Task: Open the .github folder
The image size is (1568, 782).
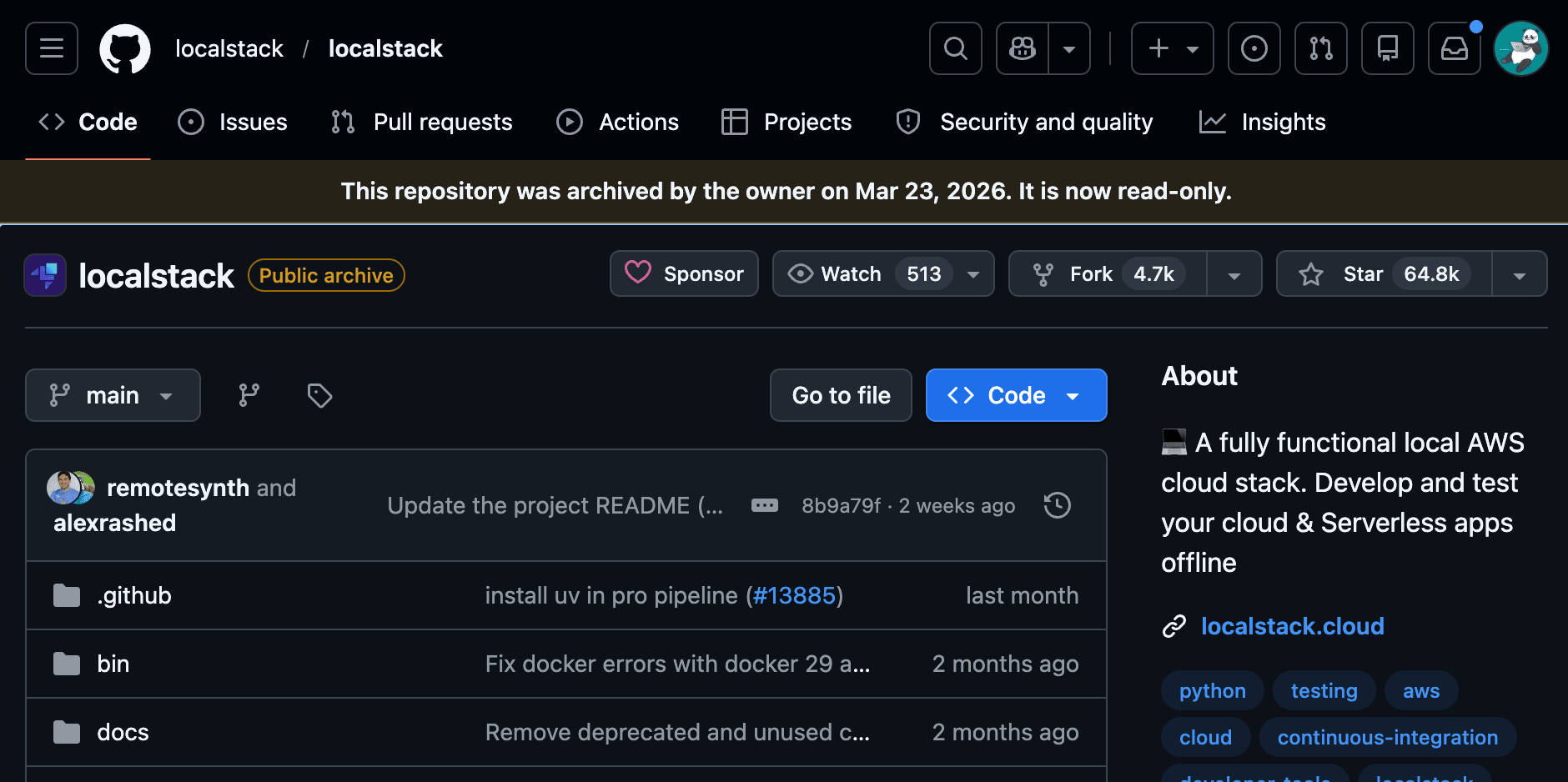Action: pos(134,595)
